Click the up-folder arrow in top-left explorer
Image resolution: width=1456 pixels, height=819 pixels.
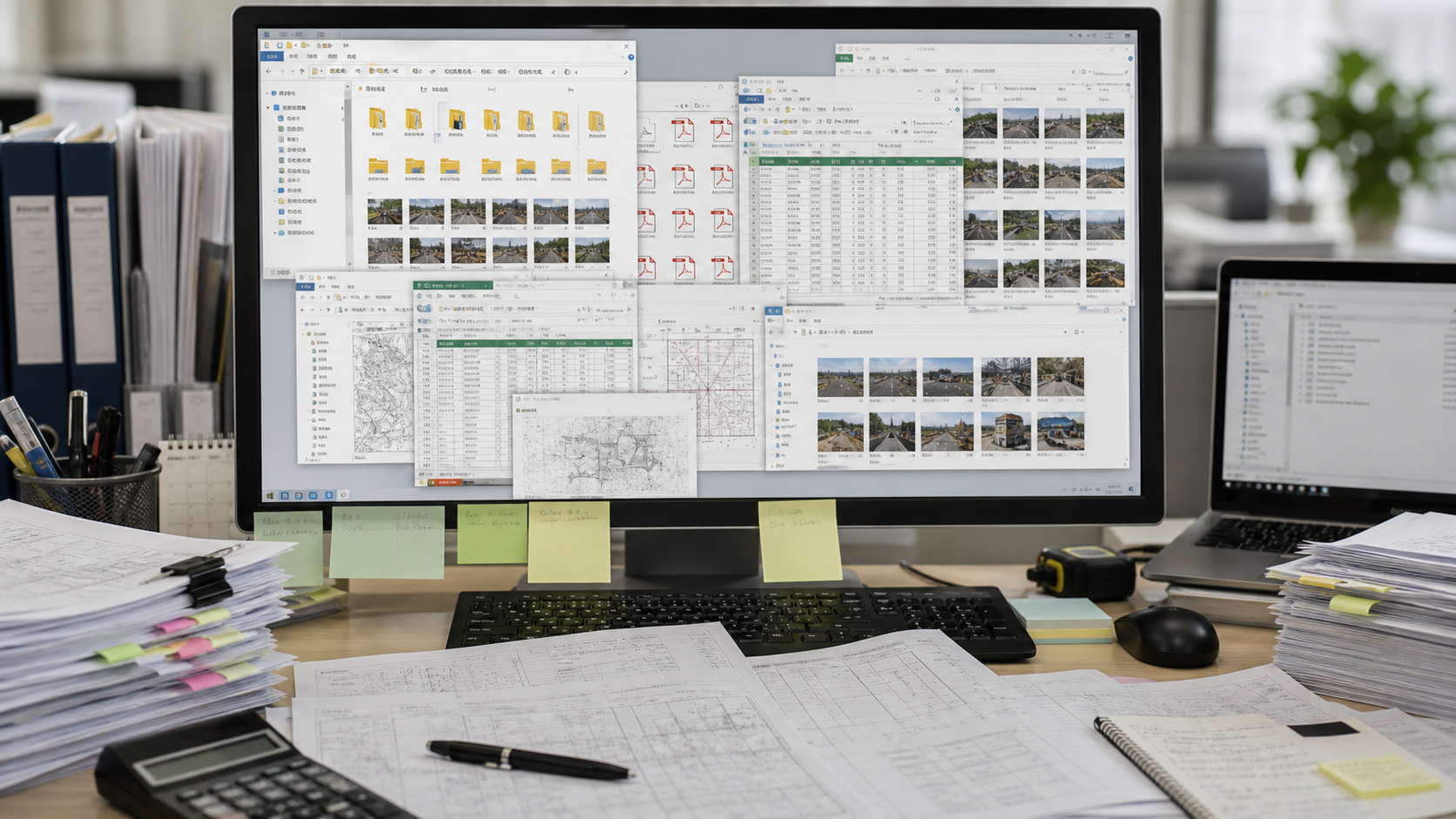pyautogui.click(x=301, y=71)
